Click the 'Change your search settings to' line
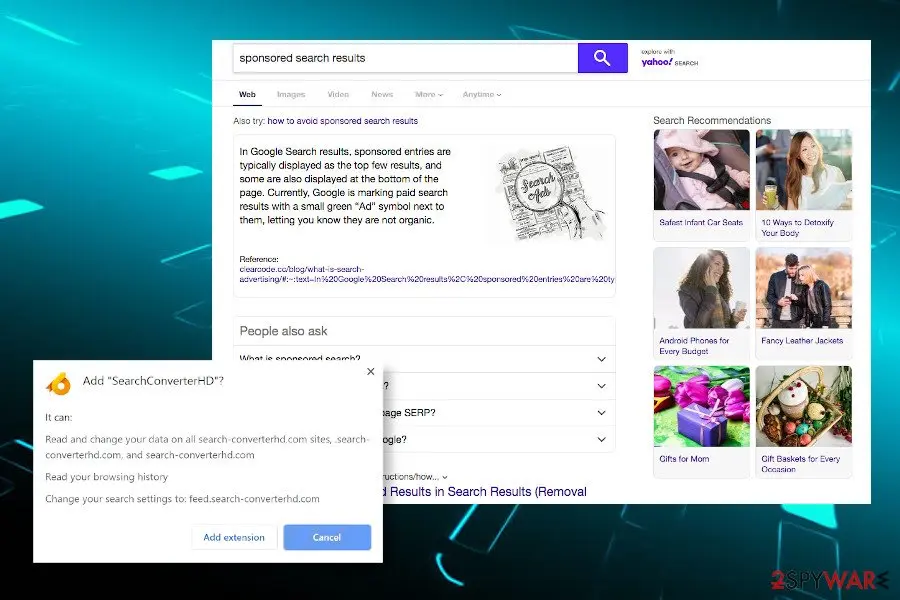The height and width of the screenshot is (600, 900). coord(183,499)
